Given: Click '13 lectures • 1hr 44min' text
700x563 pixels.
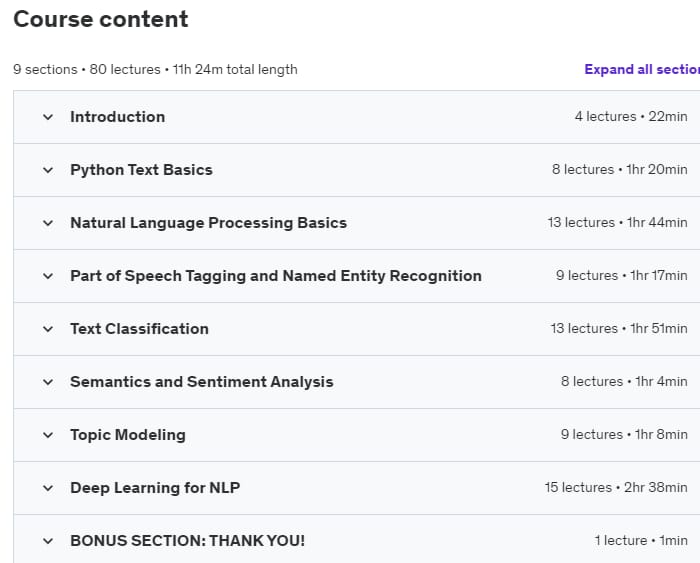Looking at the screenshot, I should click(x=617, y=222).
